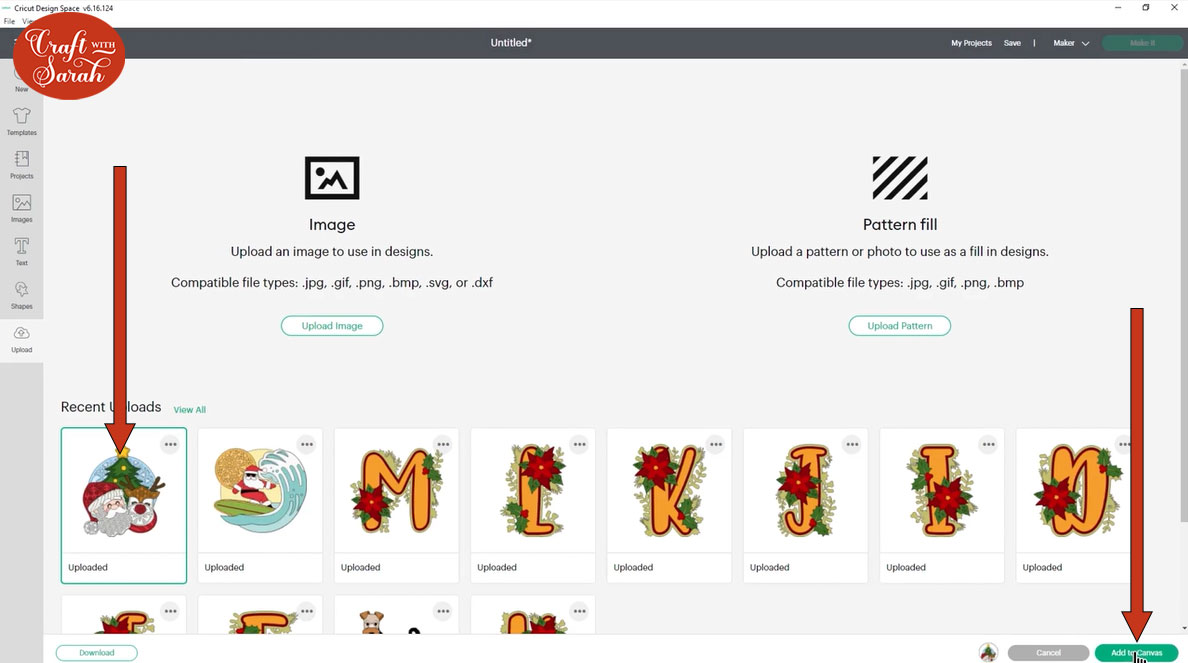This screenshot has width=1188, height=663.
Task: Open options menu on letter M thumbnail
Action: pos(443,445)
